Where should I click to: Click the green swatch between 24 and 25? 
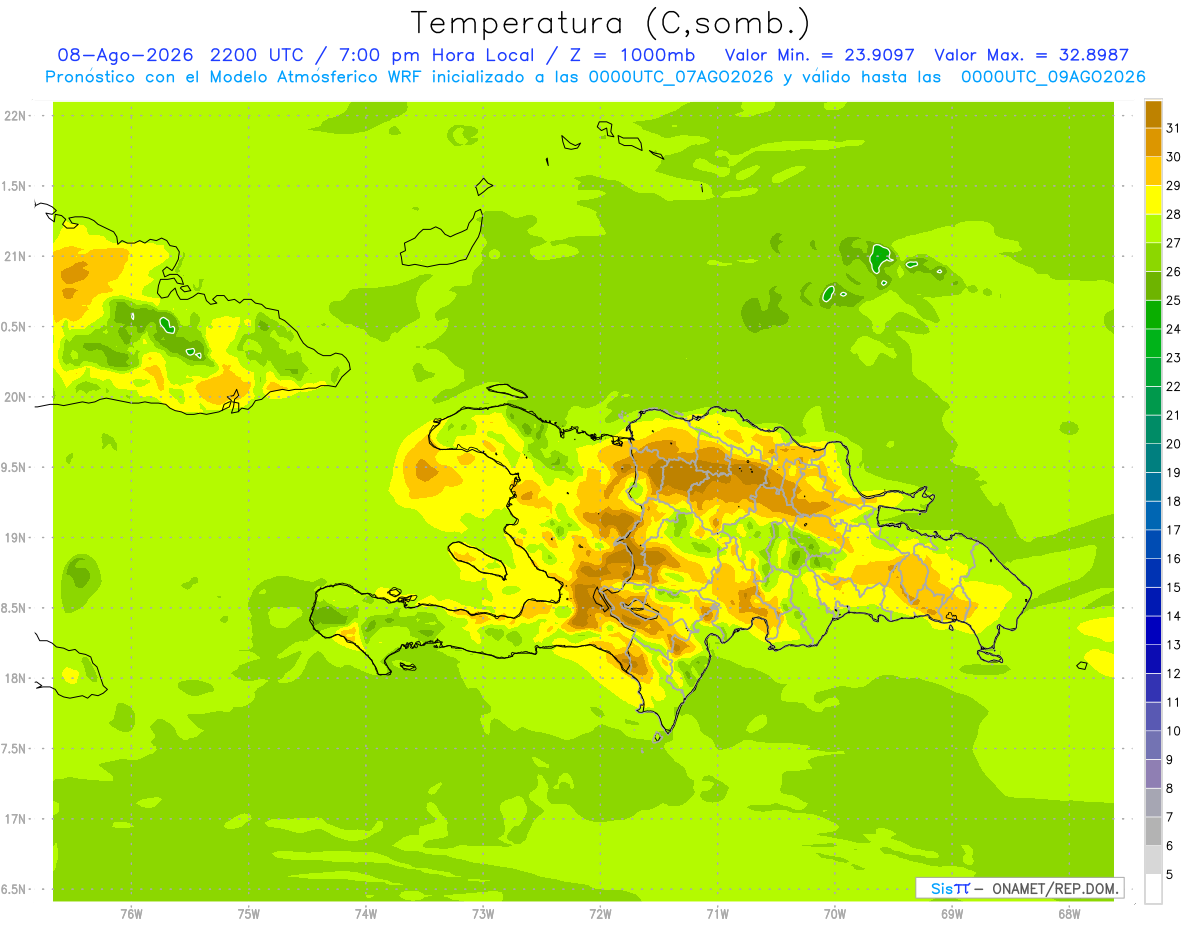pos(1153,315)
